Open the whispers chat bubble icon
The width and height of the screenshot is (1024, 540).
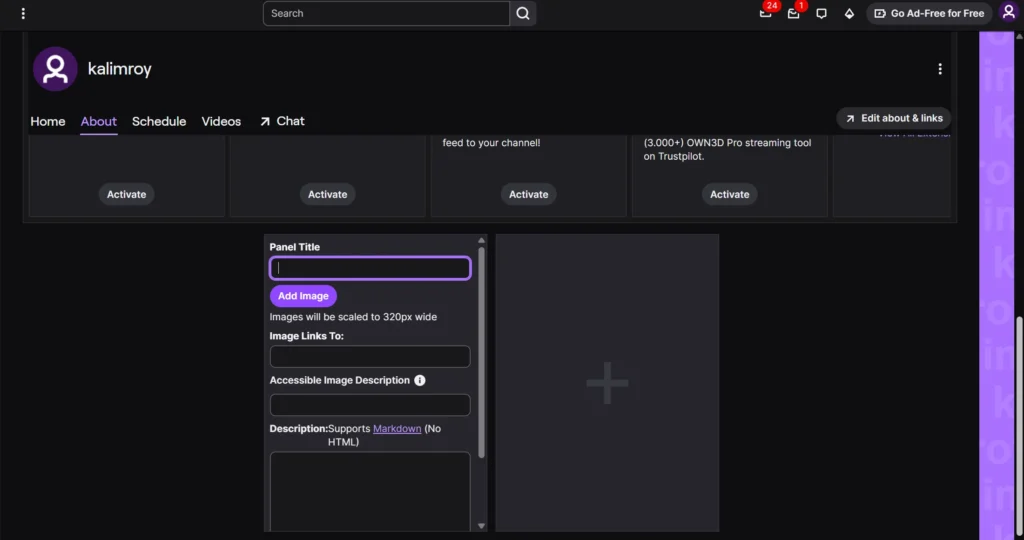click(821, 13)
